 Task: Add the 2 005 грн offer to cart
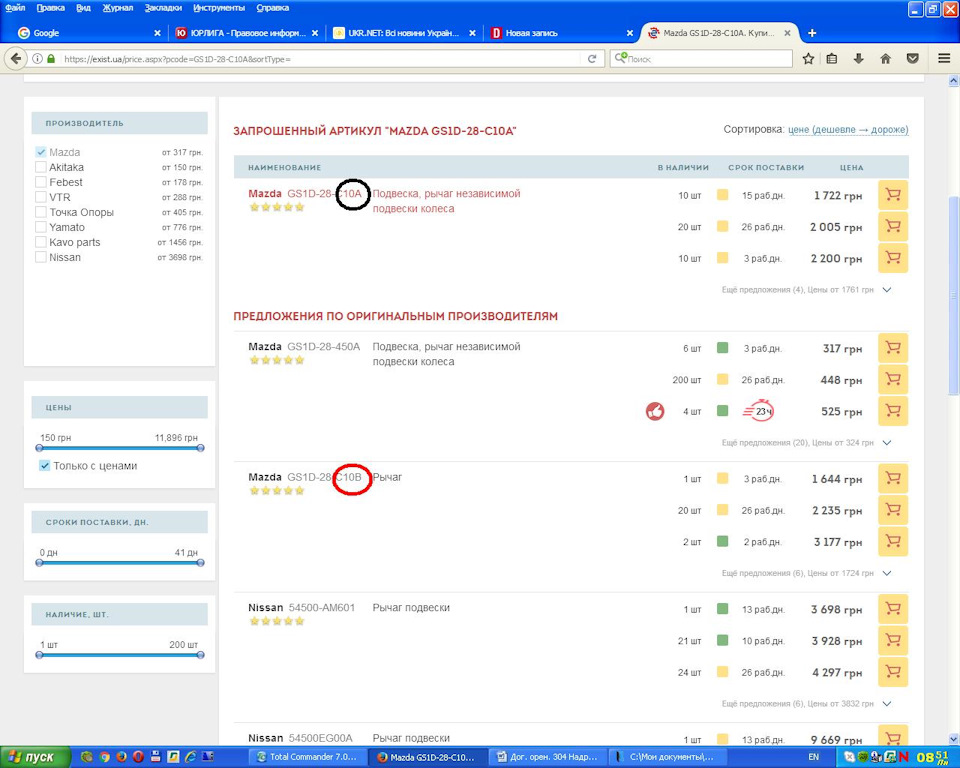[893, 227]
